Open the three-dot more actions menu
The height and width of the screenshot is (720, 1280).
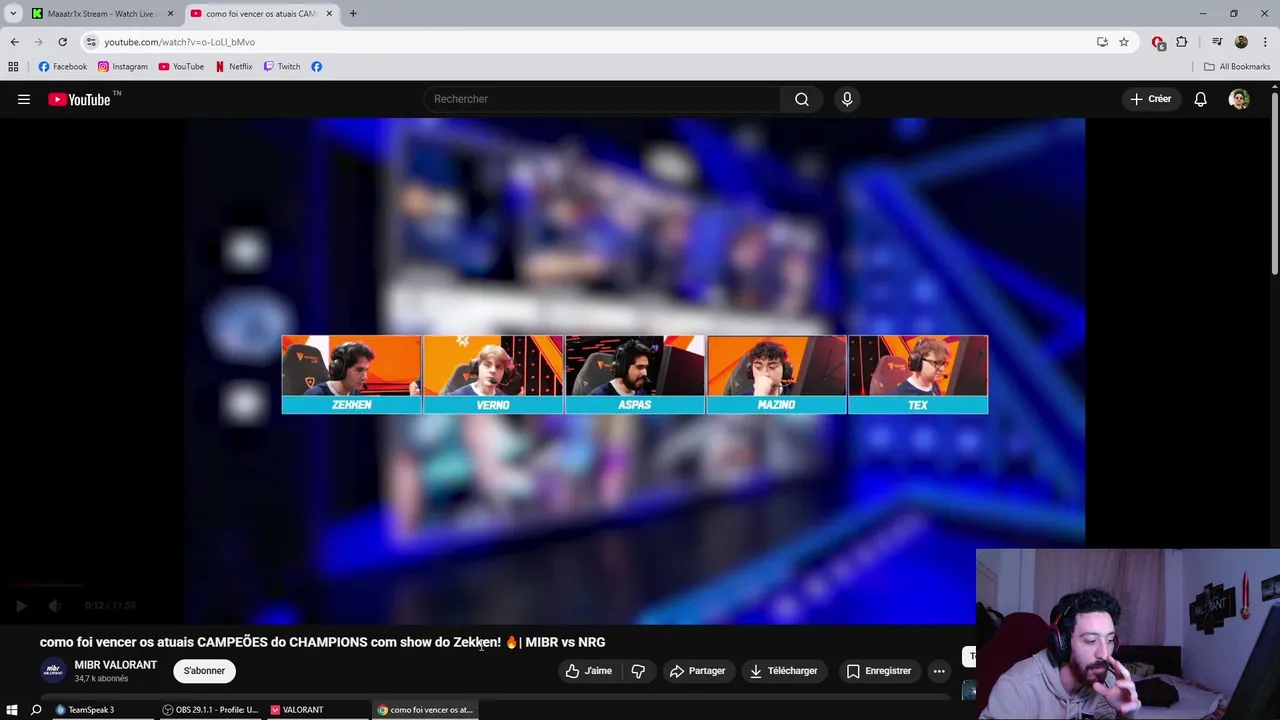(x=939, y=671)
